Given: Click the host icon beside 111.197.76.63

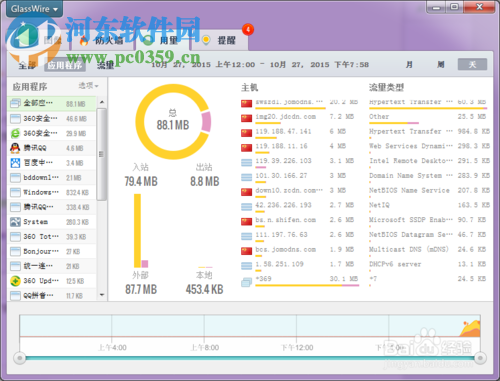Looking at the screenshot, I should point(246,236).
